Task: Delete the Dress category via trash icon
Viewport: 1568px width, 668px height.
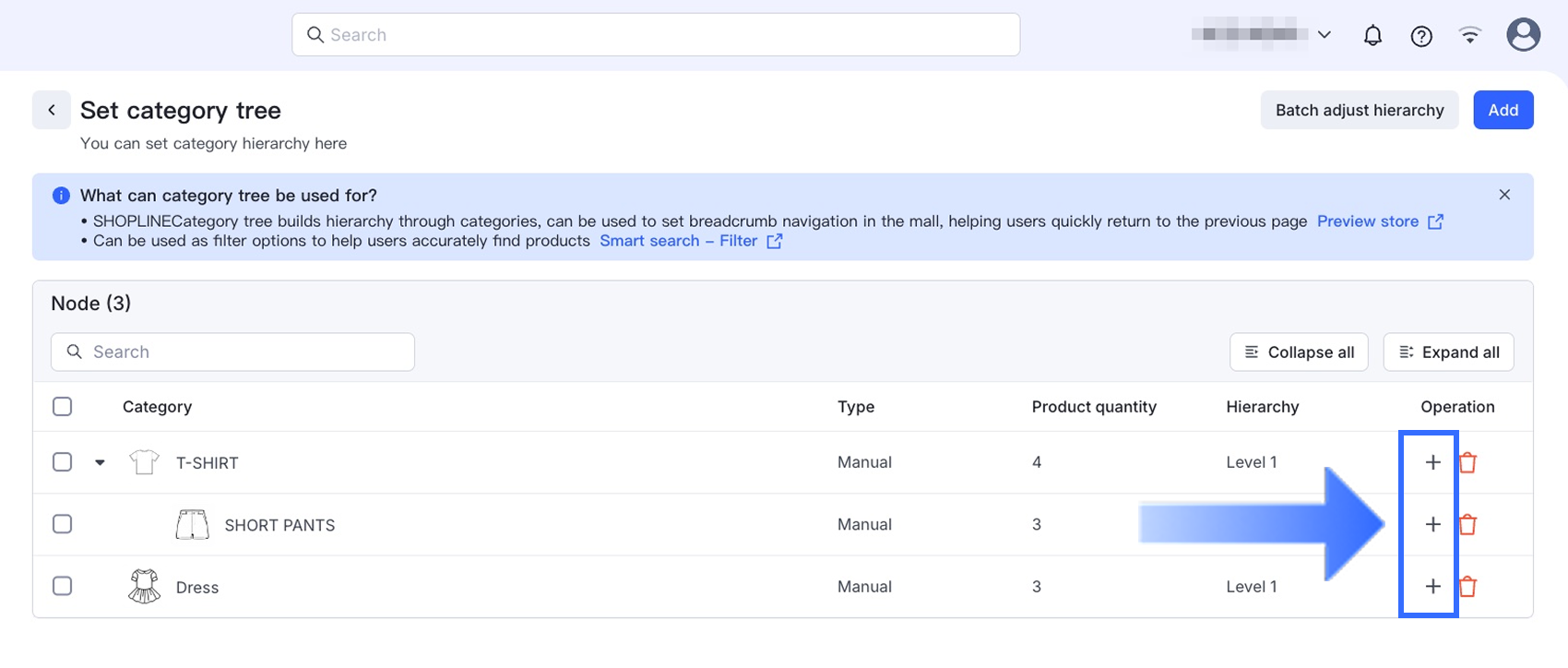Action: click(x=1467, y=587)
